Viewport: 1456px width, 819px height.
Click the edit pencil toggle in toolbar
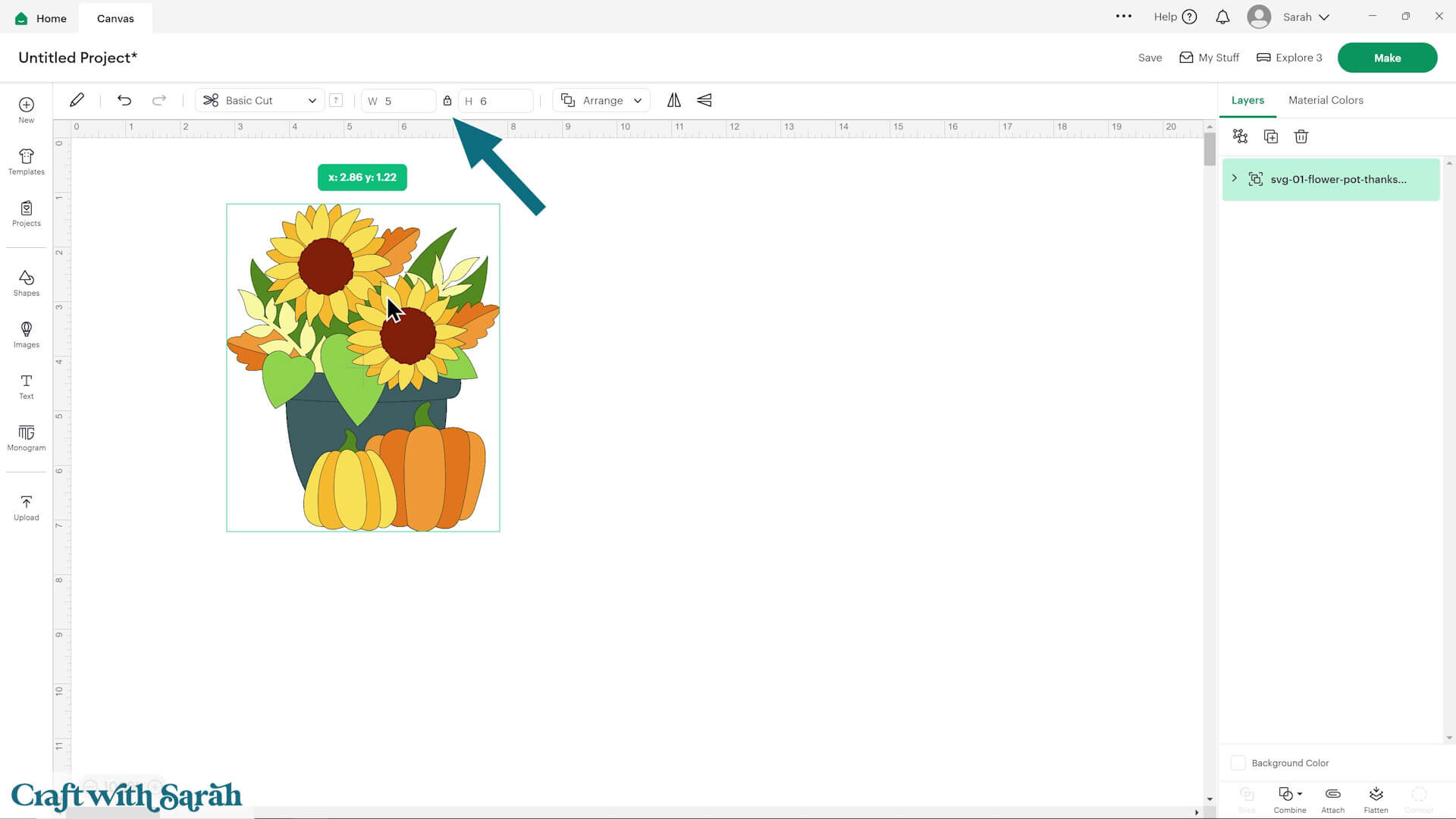77,100
